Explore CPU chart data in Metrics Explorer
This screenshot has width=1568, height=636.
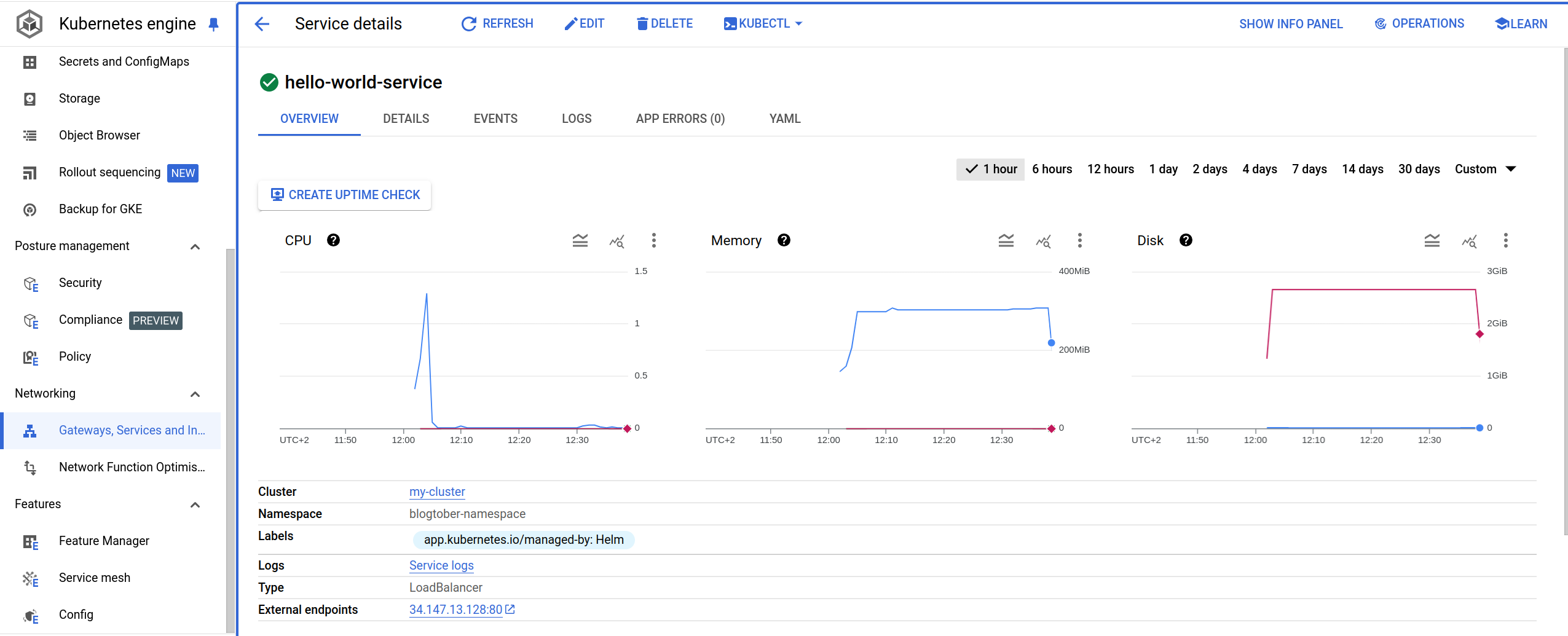[617, 241]
